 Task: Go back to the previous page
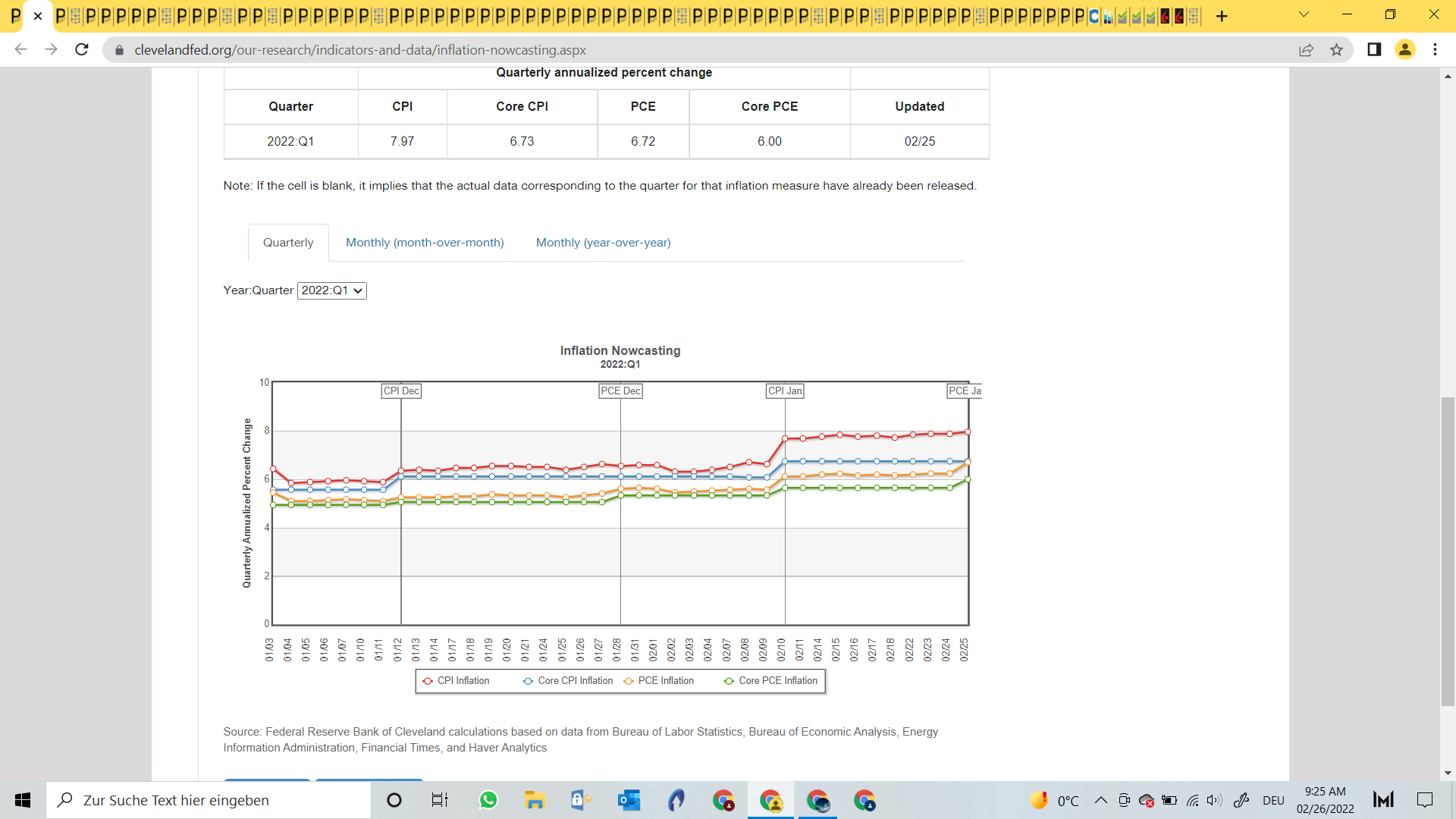pos(20,50)
